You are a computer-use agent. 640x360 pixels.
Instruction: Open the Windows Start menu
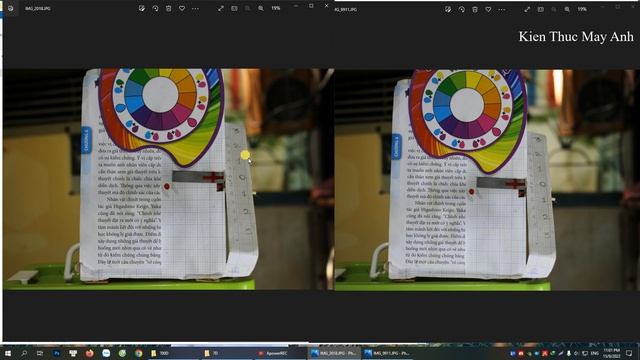[x=7, y=353]
